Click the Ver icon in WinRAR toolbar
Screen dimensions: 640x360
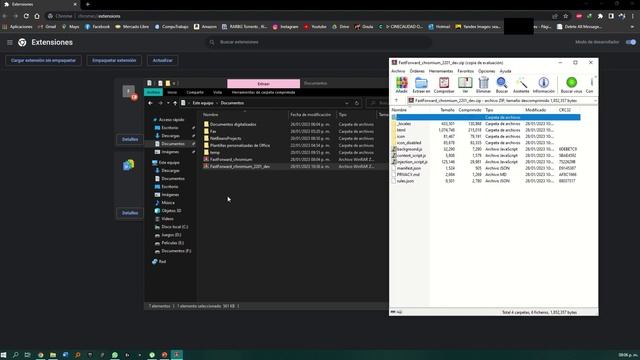point(465,85)
